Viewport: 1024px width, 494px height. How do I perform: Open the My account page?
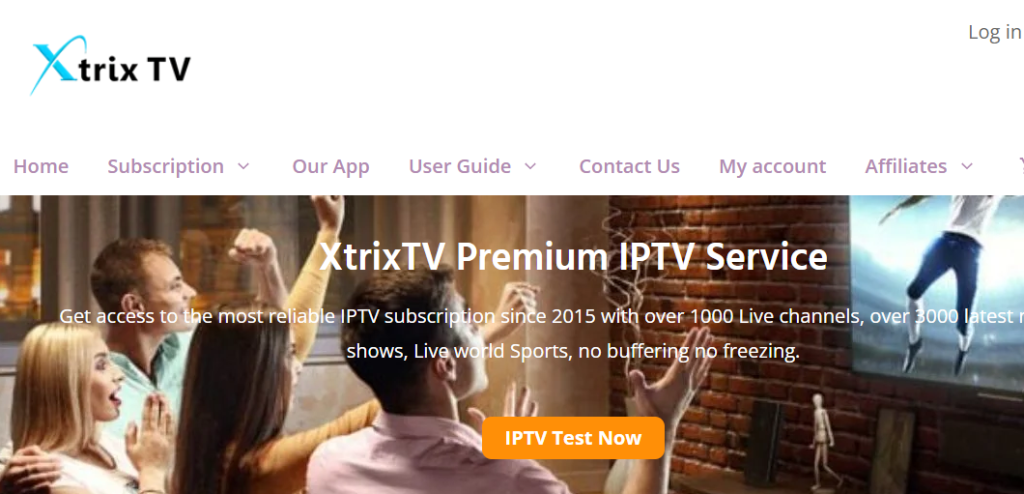[772, 167]
